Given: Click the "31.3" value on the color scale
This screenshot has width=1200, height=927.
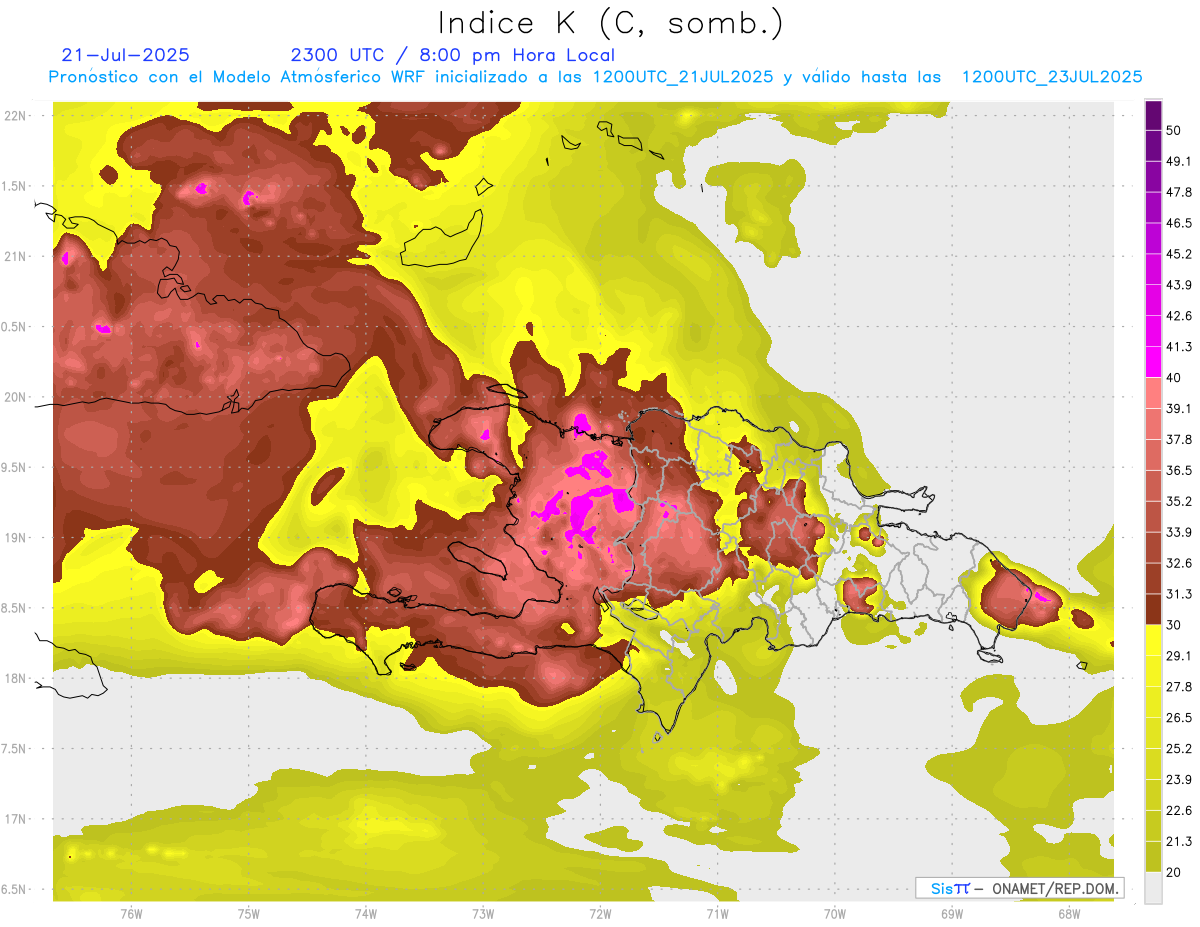Looking at the screenshot, I should click(1179, 594).
